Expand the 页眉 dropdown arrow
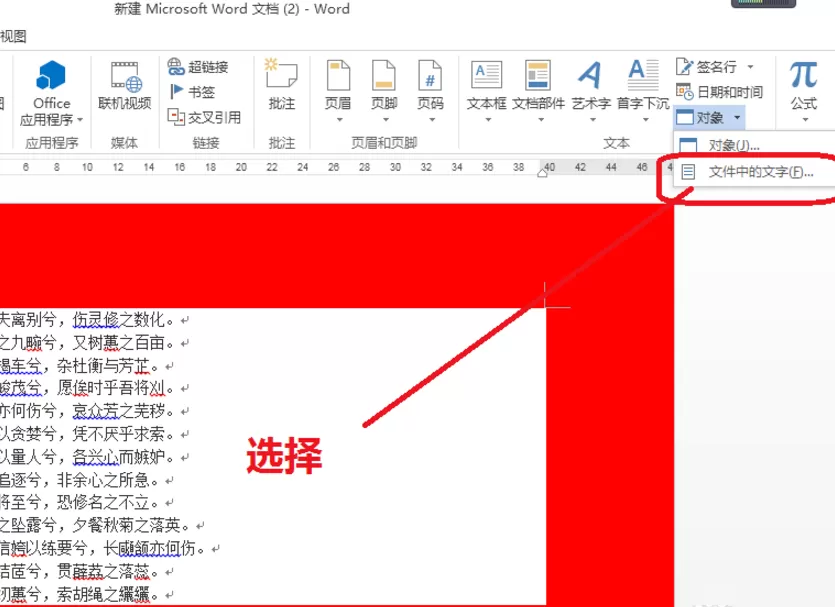 coord(339,120)
